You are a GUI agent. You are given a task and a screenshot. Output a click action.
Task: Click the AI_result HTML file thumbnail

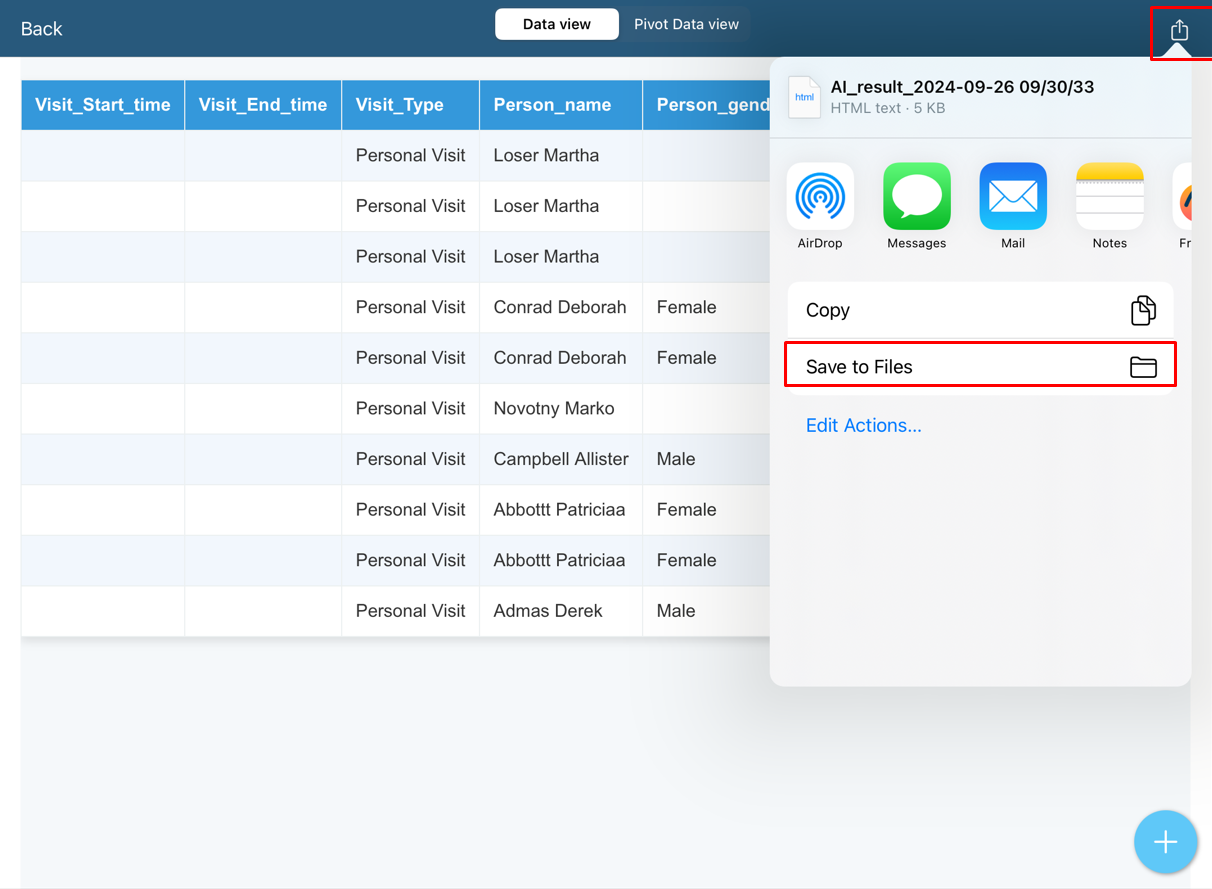pyautogui.click(x=805, y=97)
